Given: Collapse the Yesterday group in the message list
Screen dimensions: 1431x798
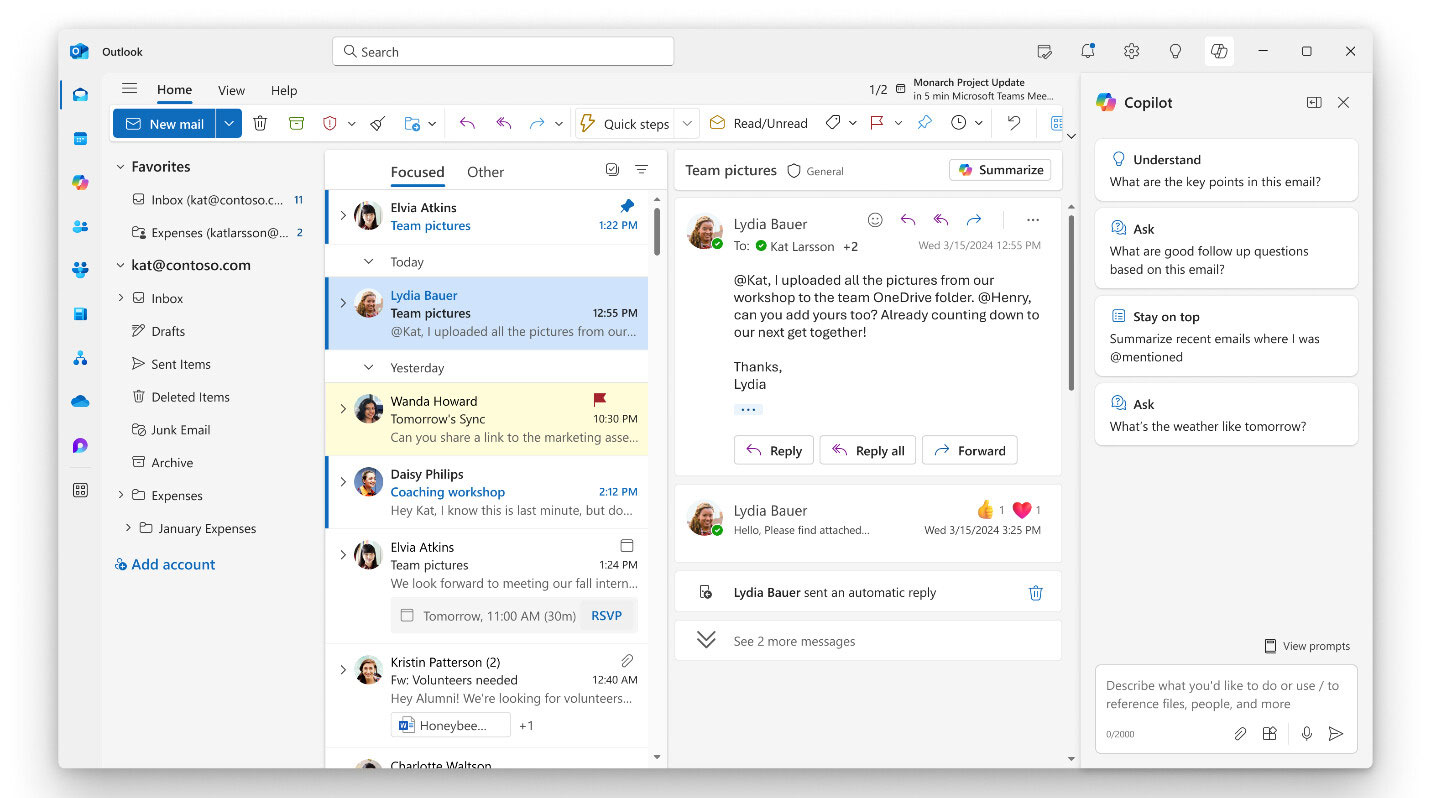Looking at the screenshot, I should pyautogui.click(x=369, y=368).
